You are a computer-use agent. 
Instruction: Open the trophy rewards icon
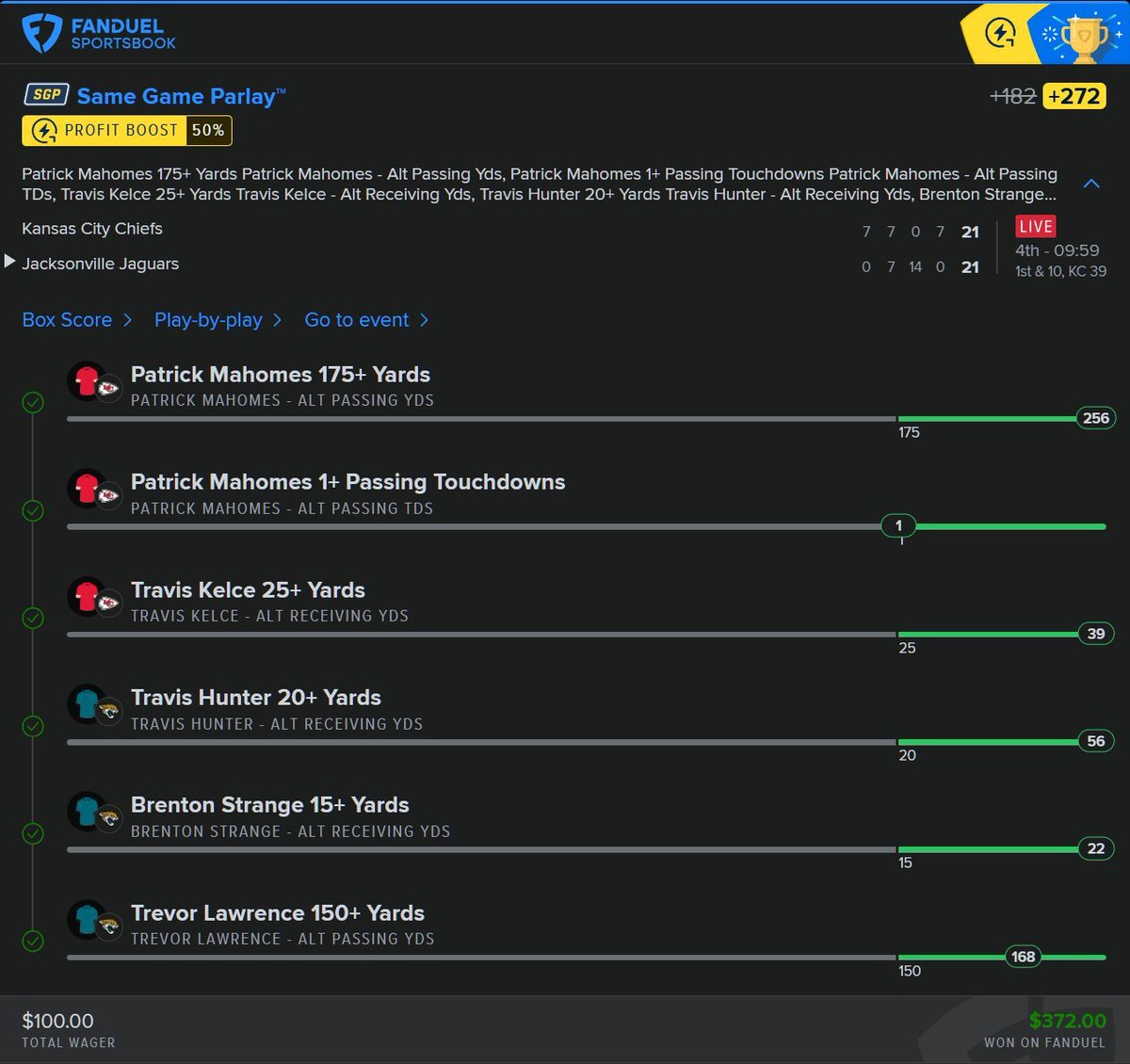click(1085, 38)
